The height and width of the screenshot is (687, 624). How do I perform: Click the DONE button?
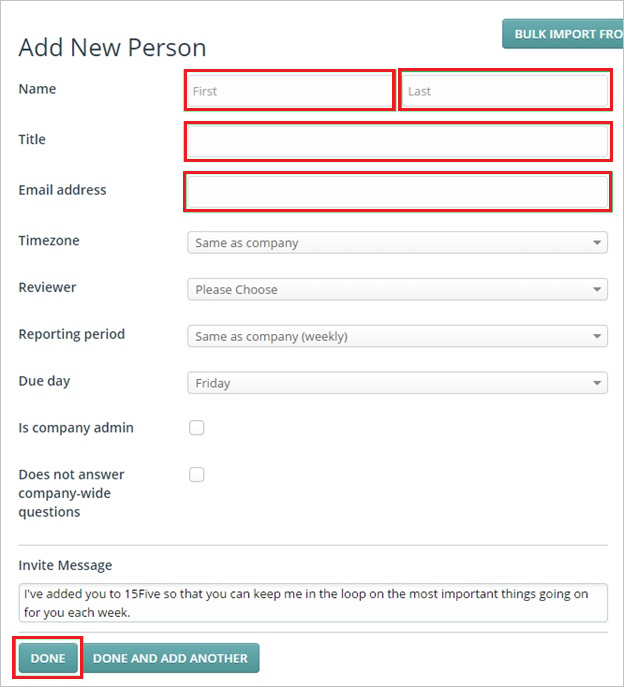pyautogui.click(x=48, y=658)
